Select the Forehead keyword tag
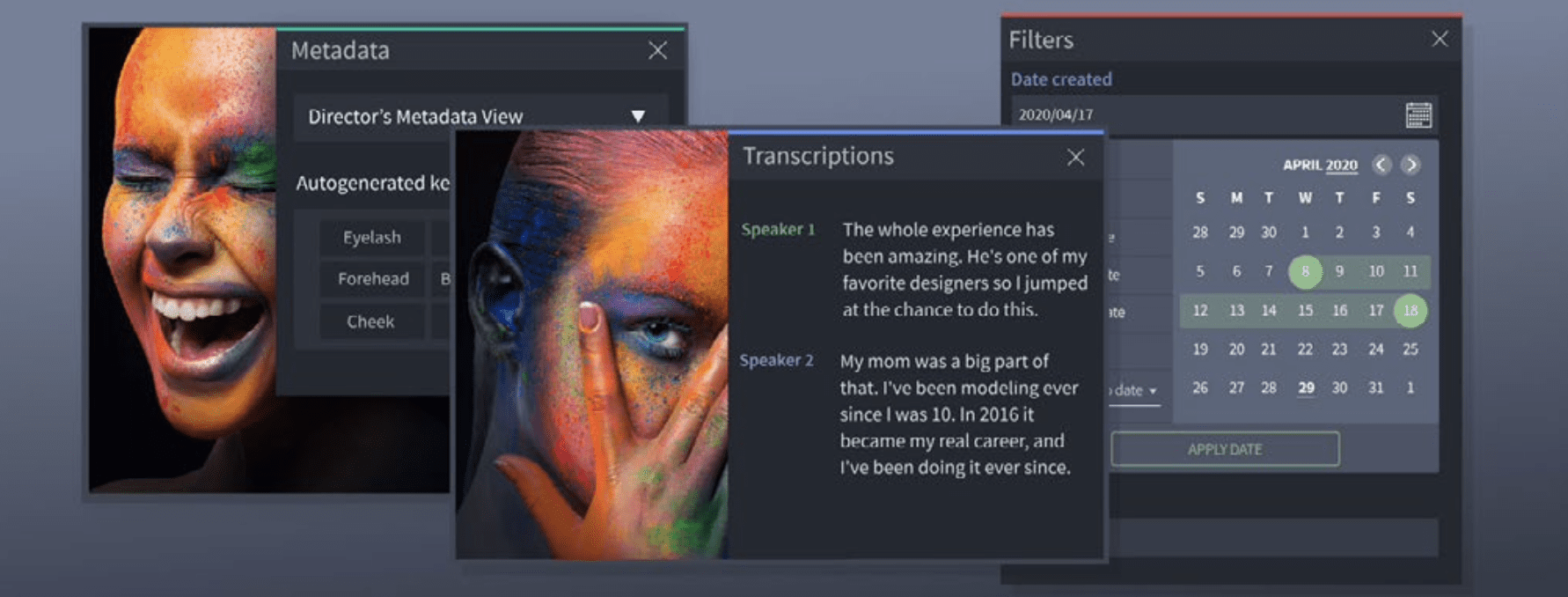The image size is (1568, 597). [373, 279]
